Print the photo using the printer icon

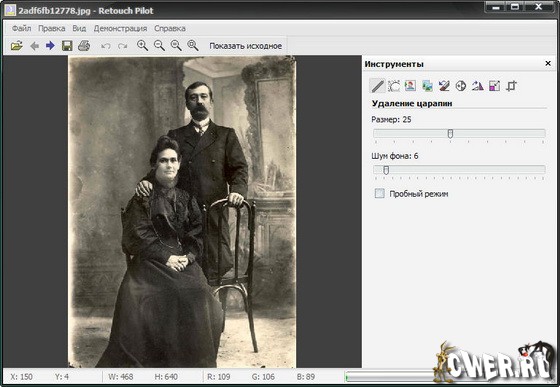(84, 46)
